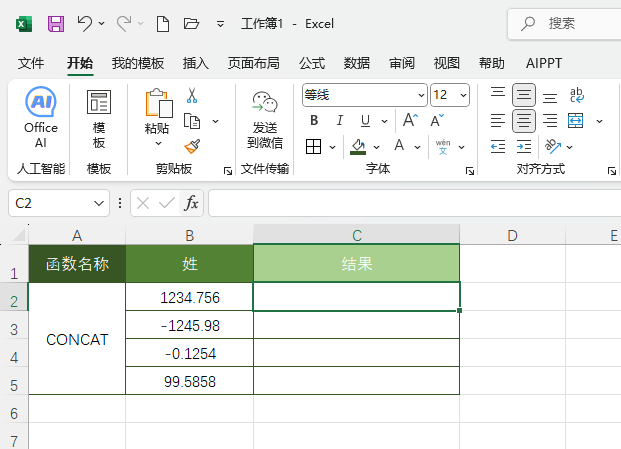Switch to the AIPPT tab
Viewport: 621px width, 449px height.
(544, 63)
